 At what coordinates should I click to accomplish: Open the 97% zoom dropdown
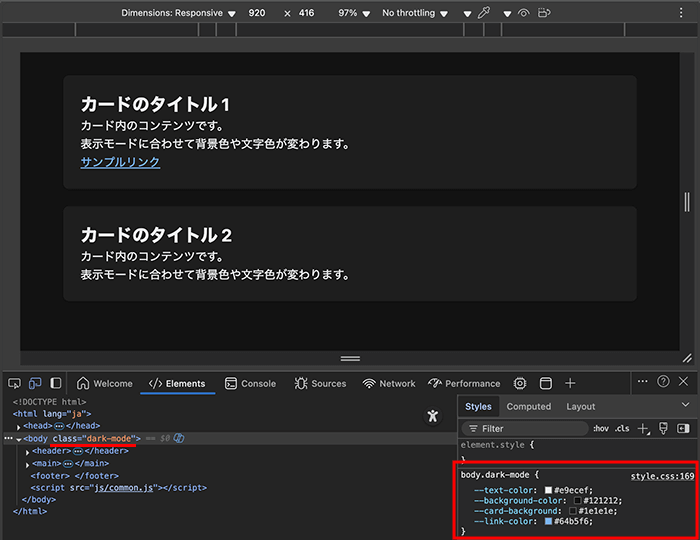[354, 13]
